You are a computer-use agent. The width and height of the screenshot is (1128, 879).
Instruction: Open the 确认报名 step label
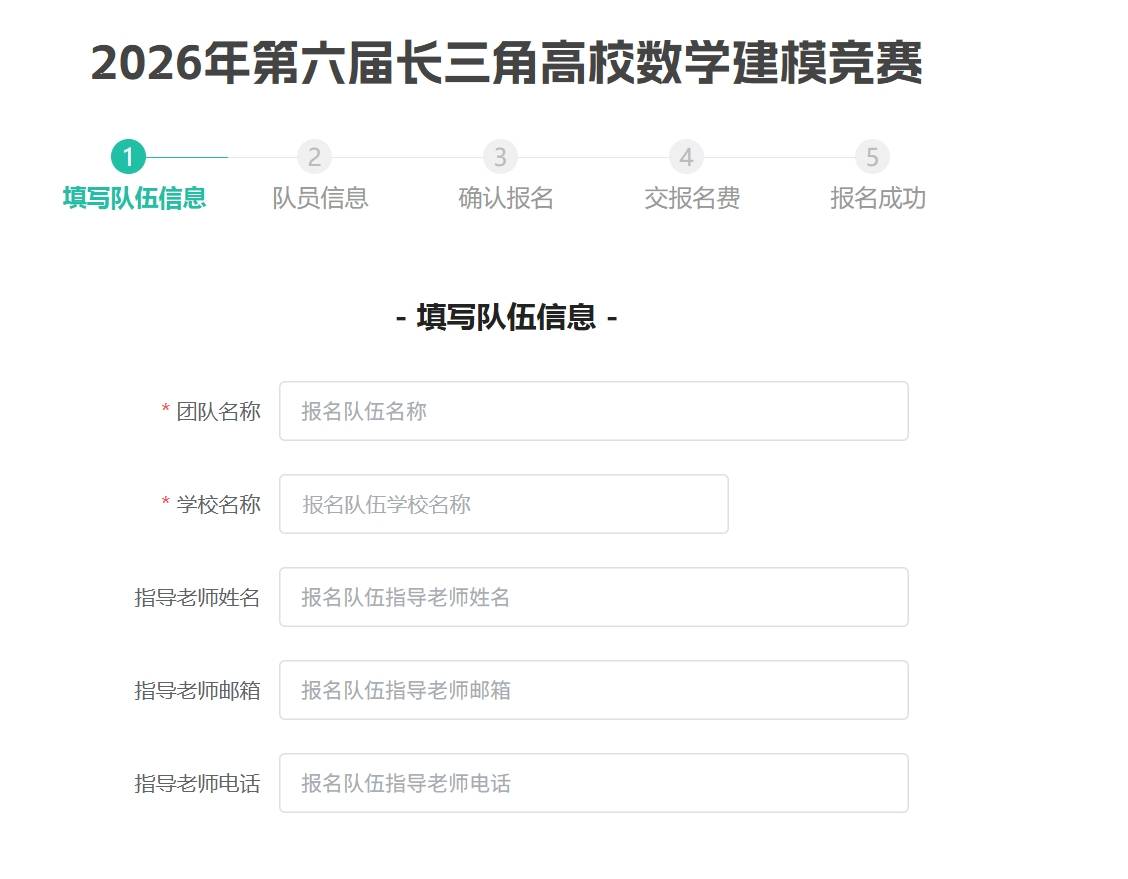506,198
